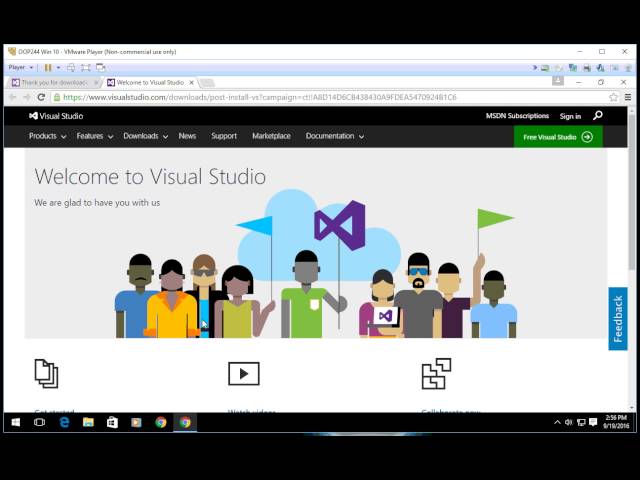Open the News page
The width and height of the screenshot is (640, 480).
click(187, 136)
